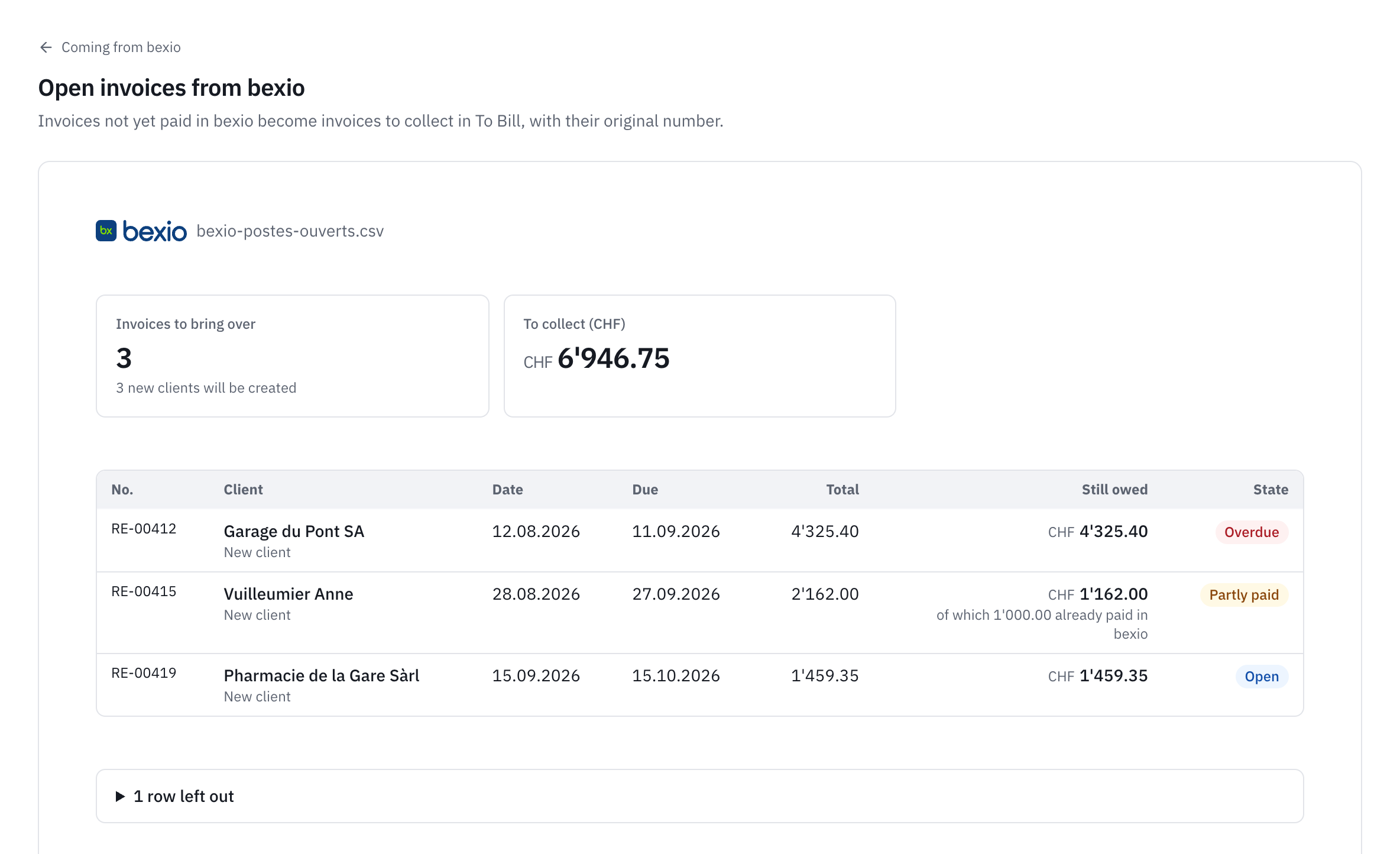Click file name bexio-postes-ouverts.csv
The height and width of the screenshot is (854, 1400).
(290, 231)
